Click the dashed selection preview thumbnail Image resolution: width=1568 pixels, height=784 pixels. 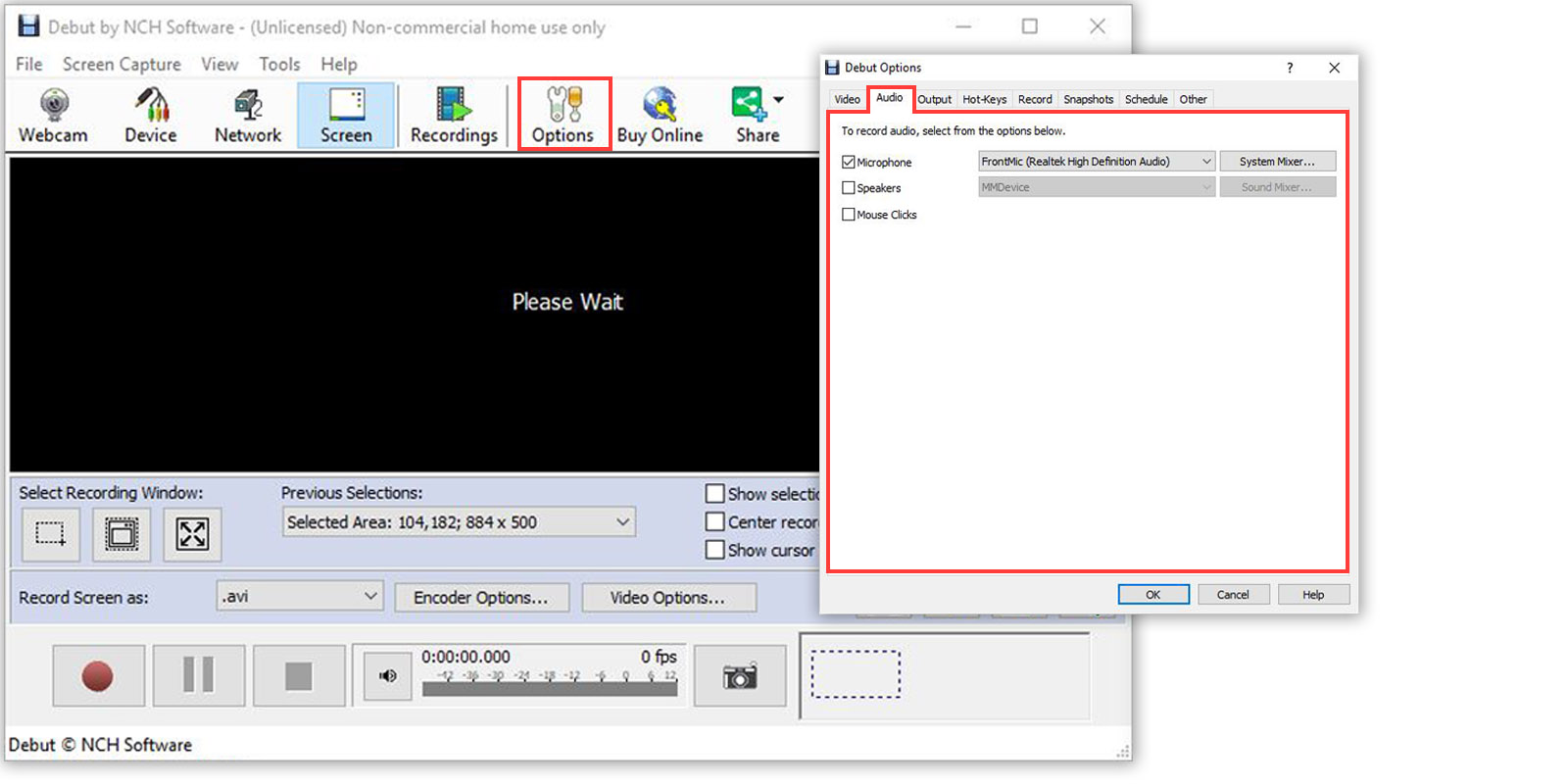(857, 674)
